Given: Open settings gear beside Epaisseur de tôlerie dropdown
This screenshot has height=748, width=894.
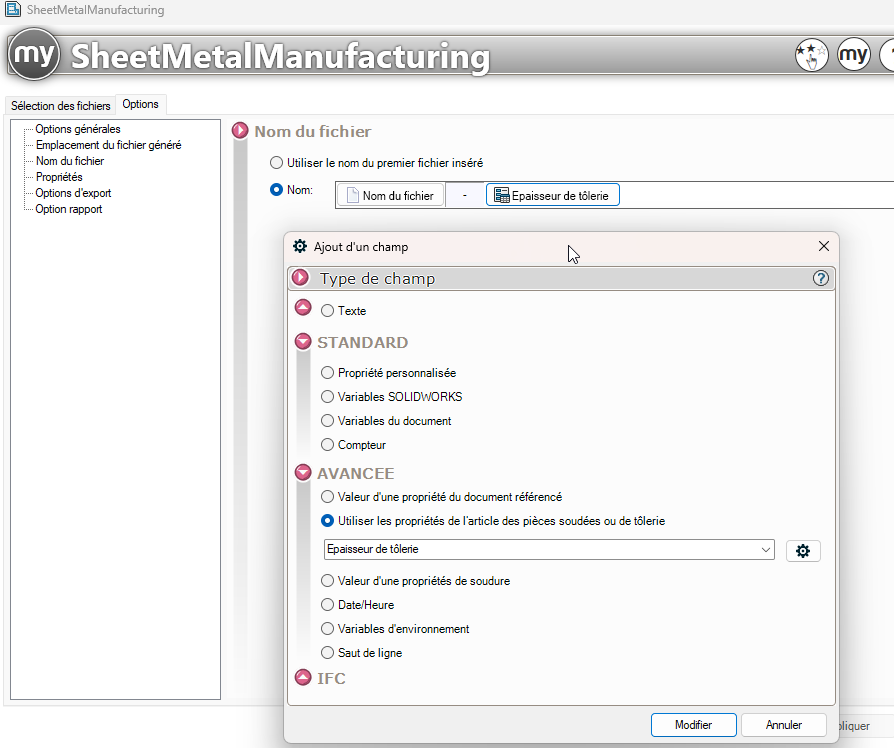Looking at the screenshot, I should 803,550.
